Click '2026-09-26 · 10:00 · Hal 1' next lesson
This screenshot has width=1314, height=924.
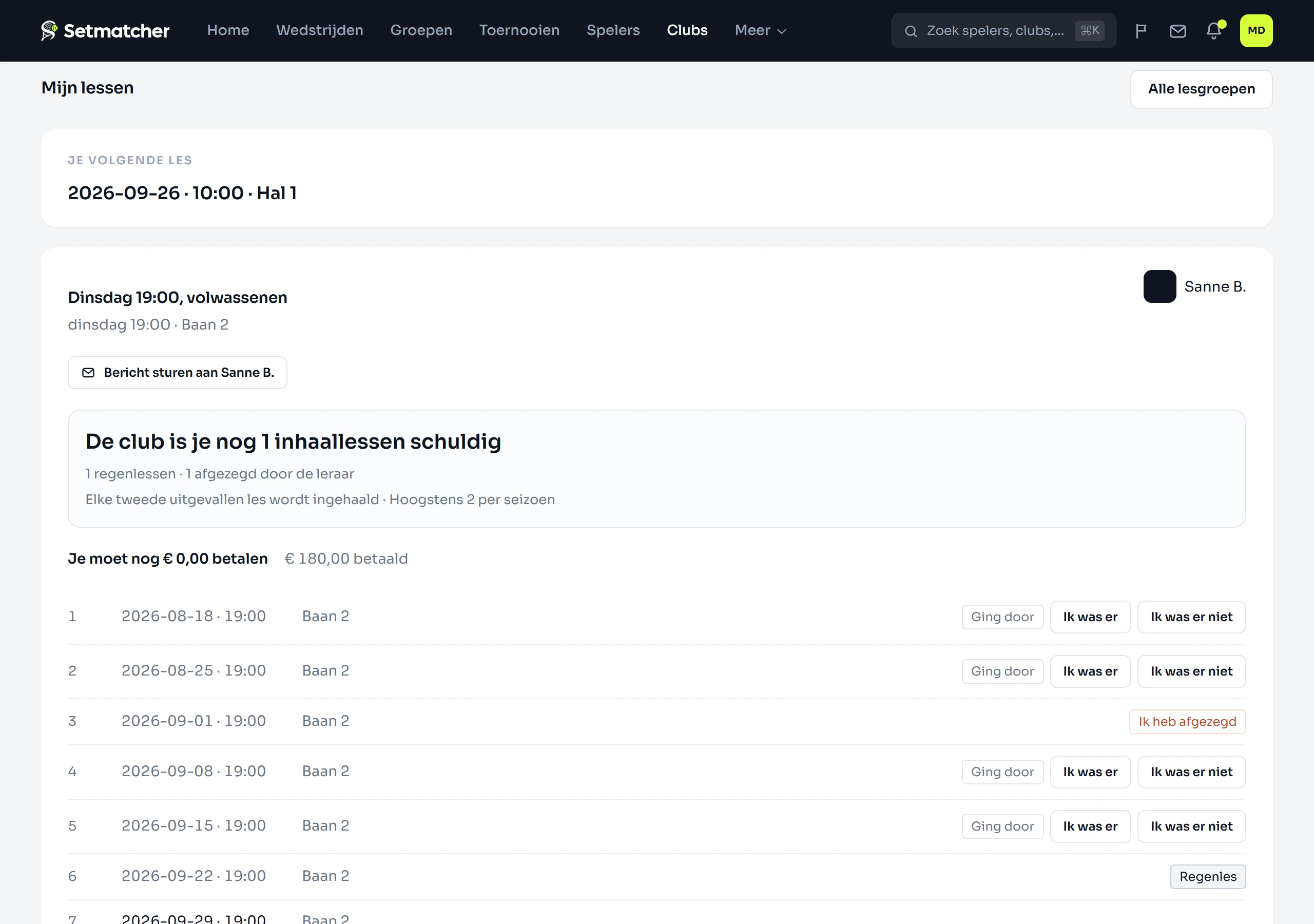tap(182, 193)
